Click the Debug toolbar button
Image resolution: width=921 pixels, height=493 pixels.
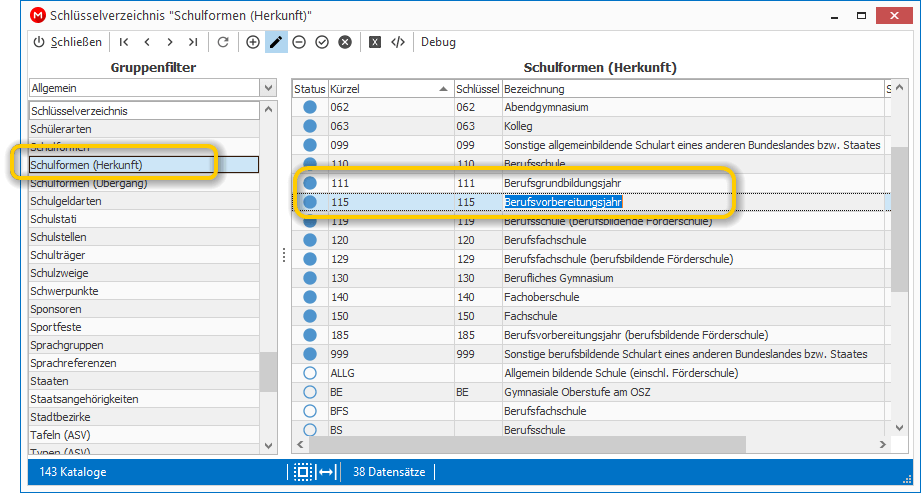point(438,42)
